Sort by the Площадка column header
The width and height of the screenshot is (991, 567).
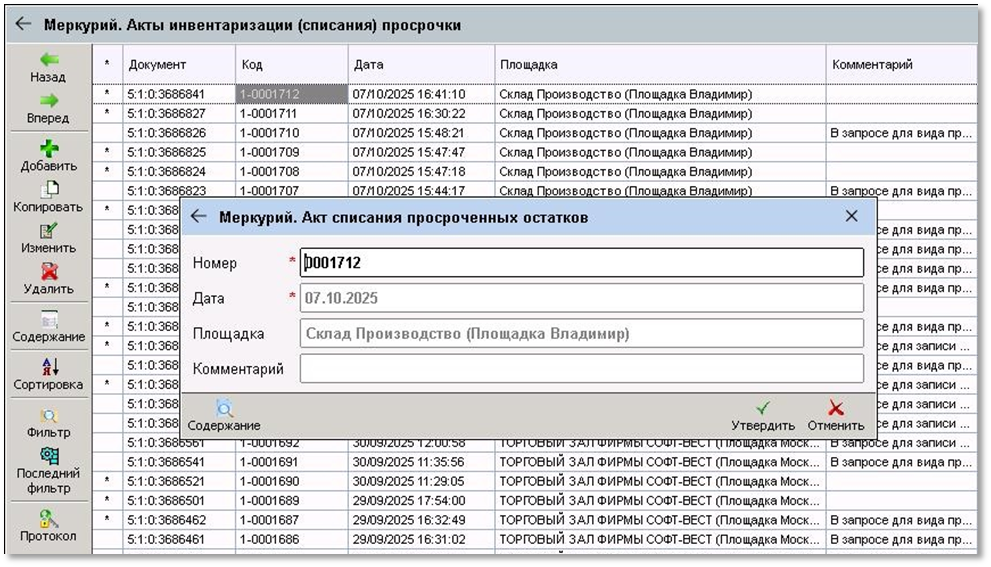click(660, 65)
